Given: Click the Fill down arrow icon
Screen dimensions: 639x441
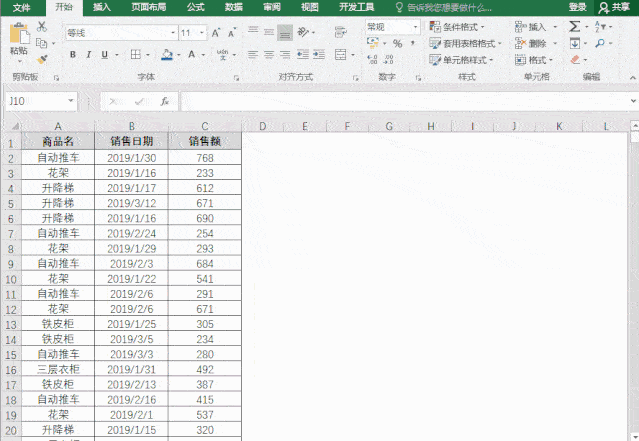Looking at the screenshot, I should pos(575,43).
